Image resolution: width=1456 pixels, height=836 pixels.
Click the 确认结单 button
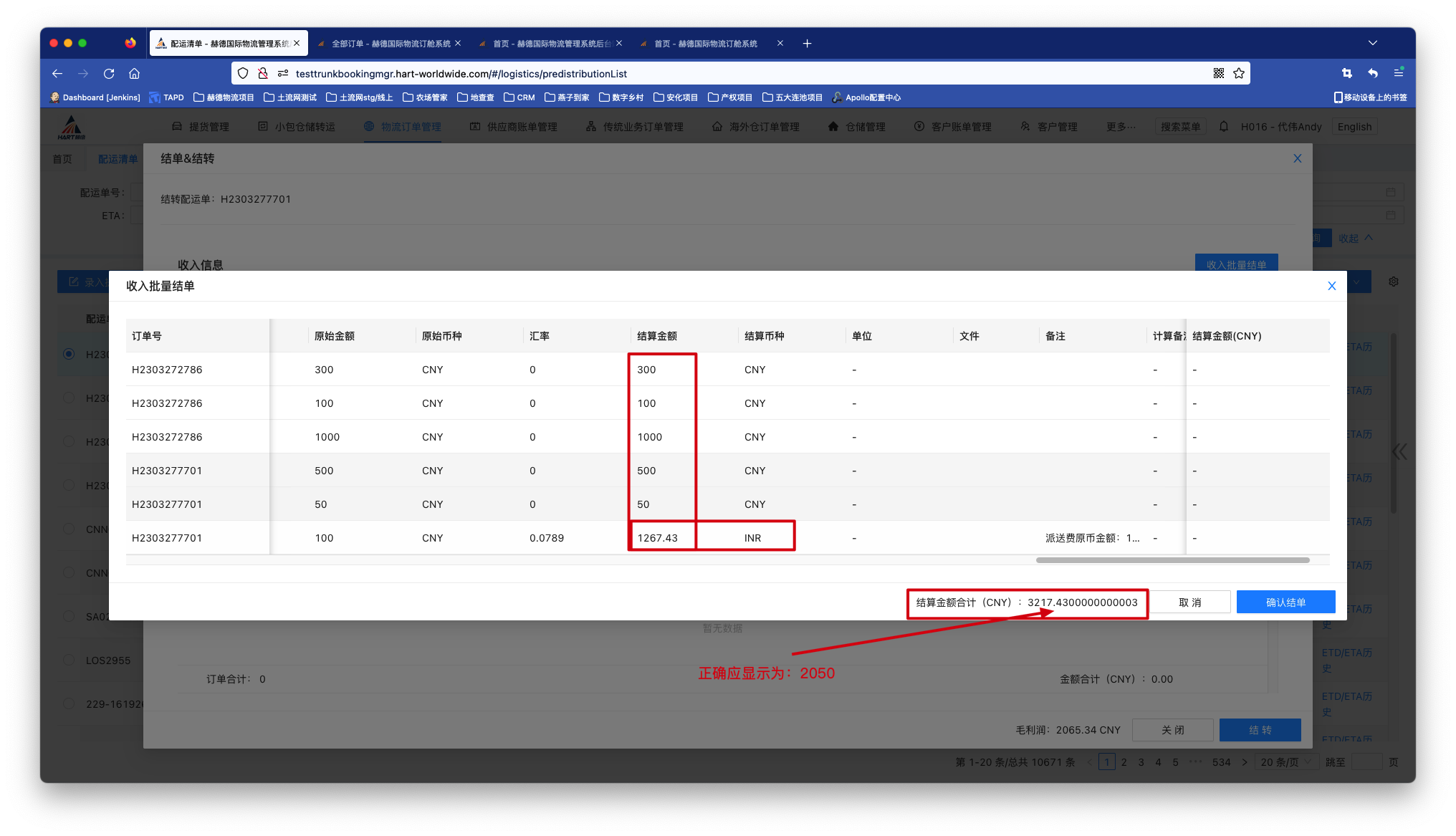(1285, 602)
